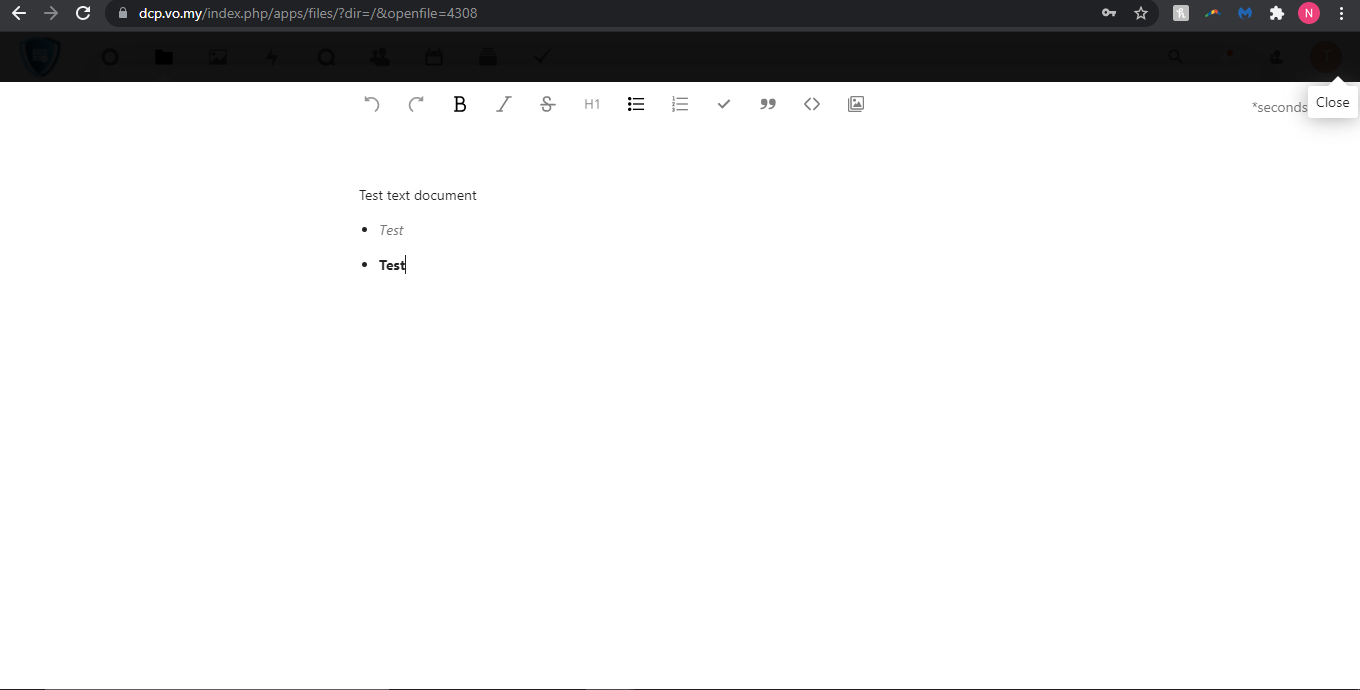Place cursor in "Test text document" line
The width and height of the screenshot is (1360, 690).
coord(418,195)
